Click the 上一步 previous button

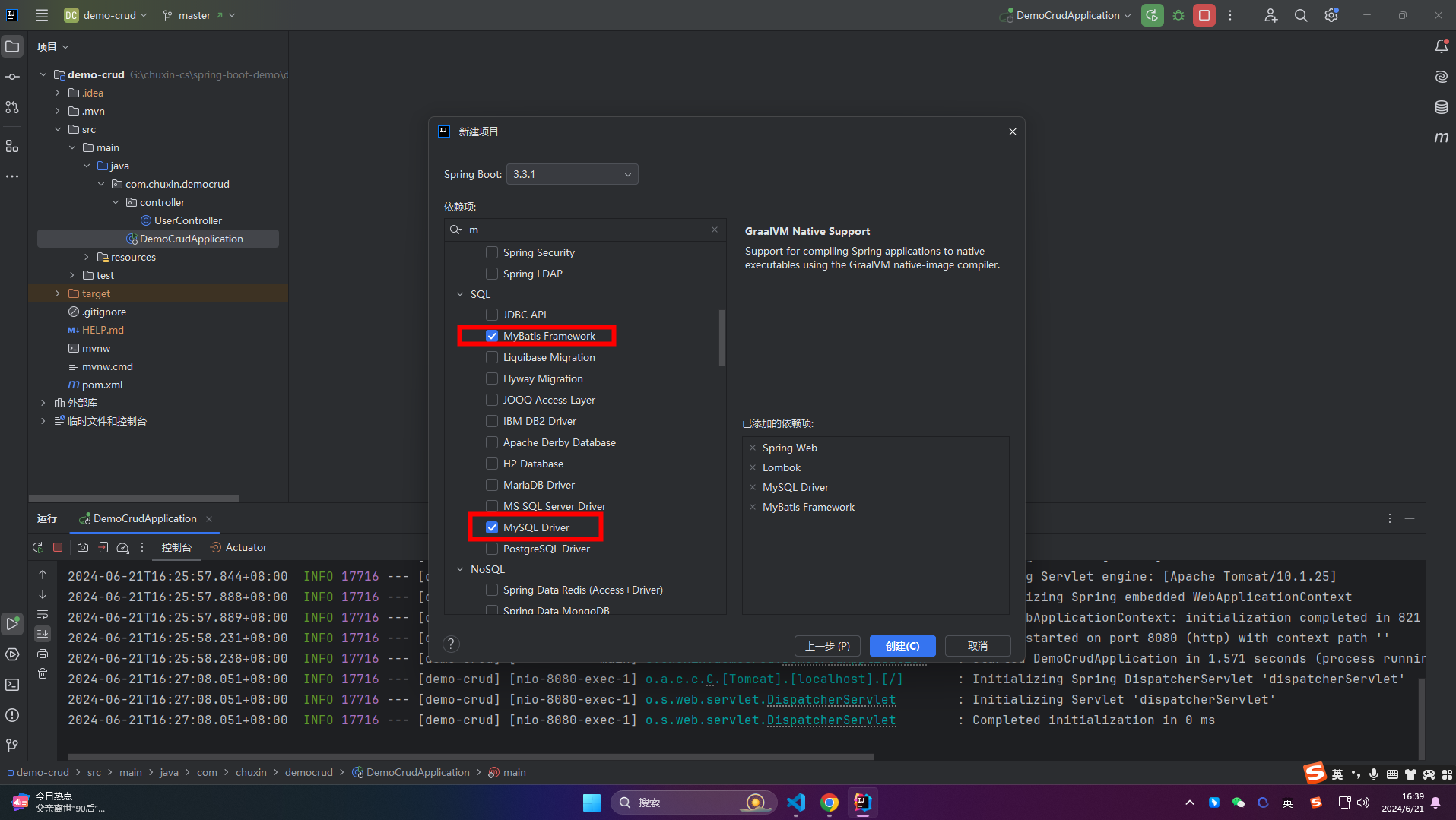827,646
